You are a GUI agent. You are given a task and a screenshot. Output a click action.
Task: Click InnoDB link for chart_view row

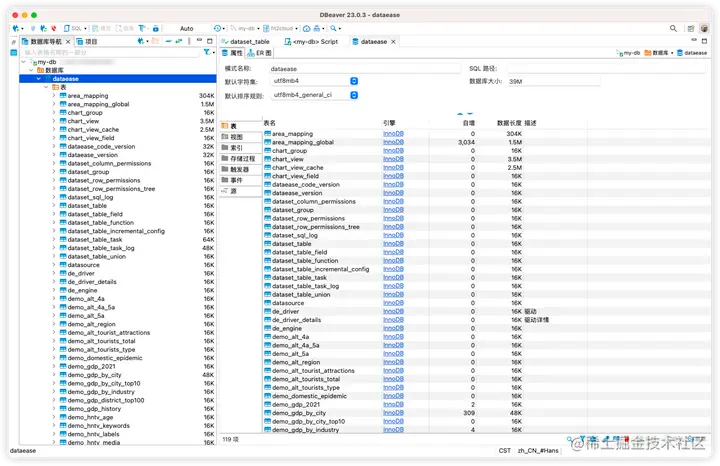(393, 159)
